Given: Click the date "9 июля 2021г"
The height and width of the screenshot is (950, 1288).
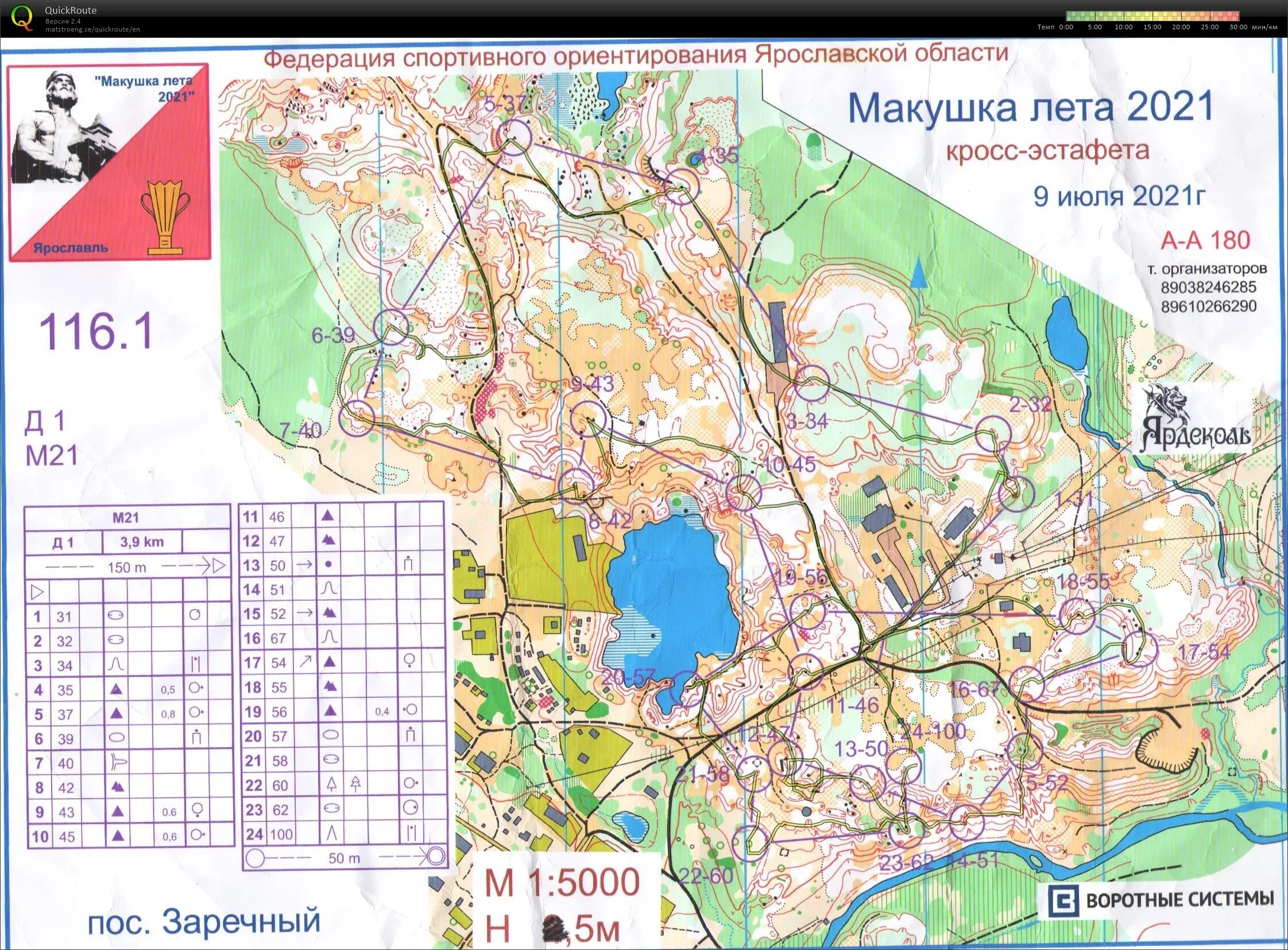Looking at the screenshot, I should click(1118, 196).
